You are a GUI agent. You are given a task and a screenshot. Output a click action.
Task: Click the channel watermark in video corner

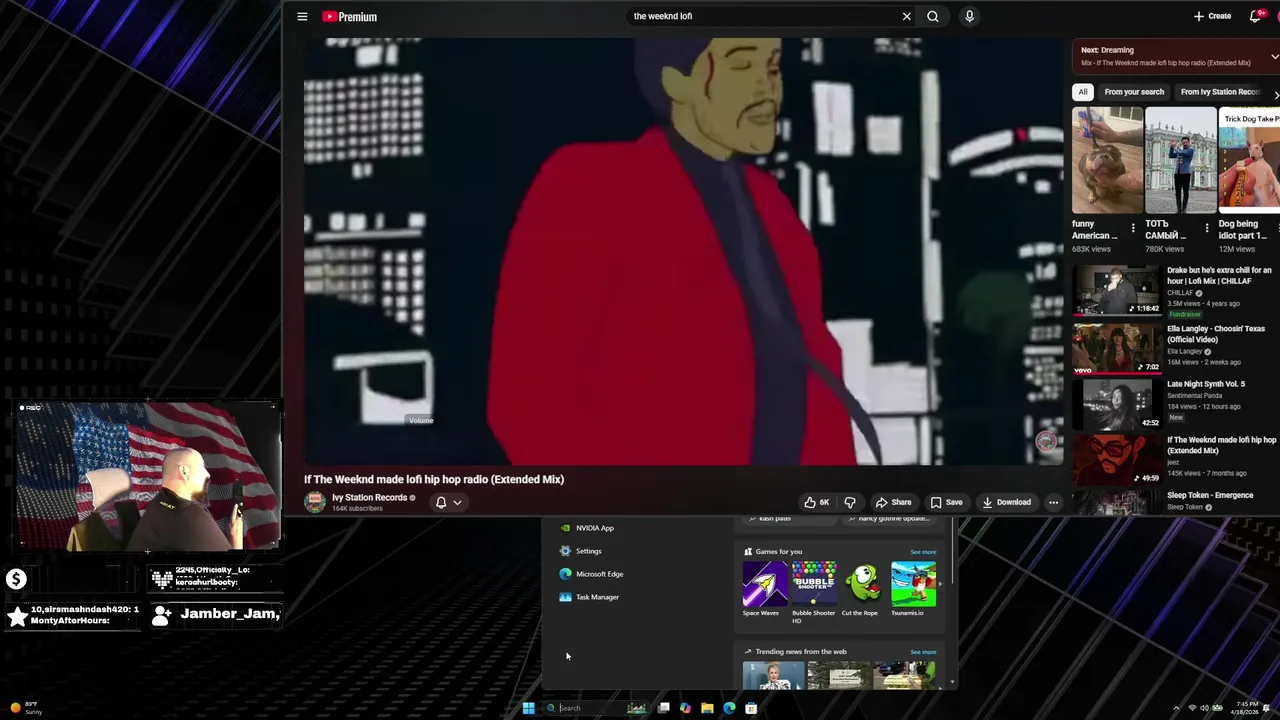click(1047, 442)
